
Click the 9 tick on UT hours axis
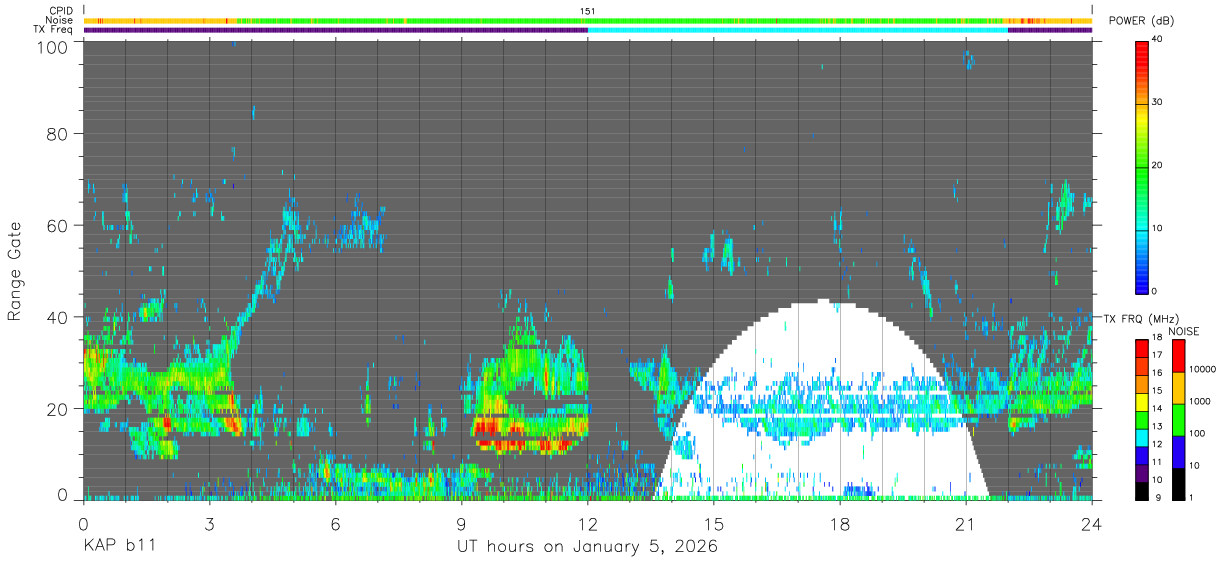coord(461,523)
